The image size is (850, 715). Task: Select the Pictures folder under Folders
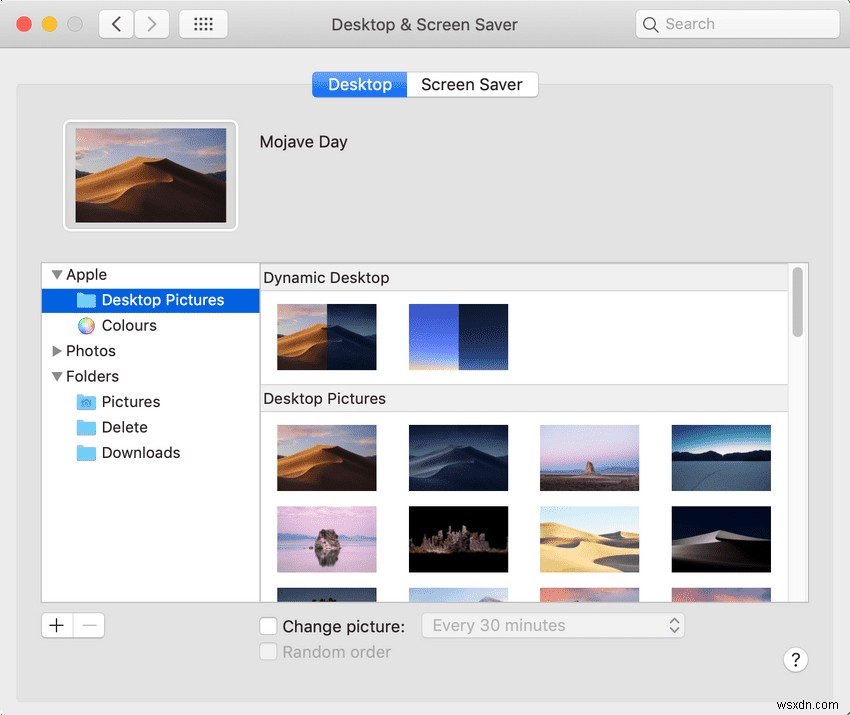pyautogui.click(x=130, y=402)
